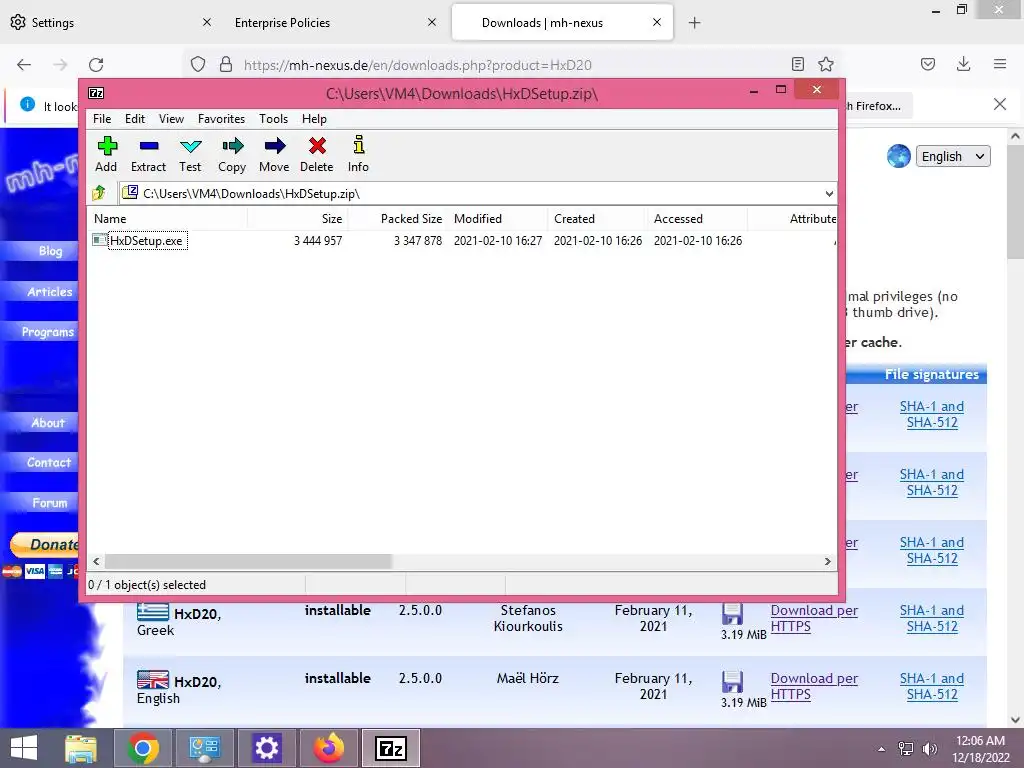
Task: Open Chrome from the taskbar
Action: coord(144,748)
